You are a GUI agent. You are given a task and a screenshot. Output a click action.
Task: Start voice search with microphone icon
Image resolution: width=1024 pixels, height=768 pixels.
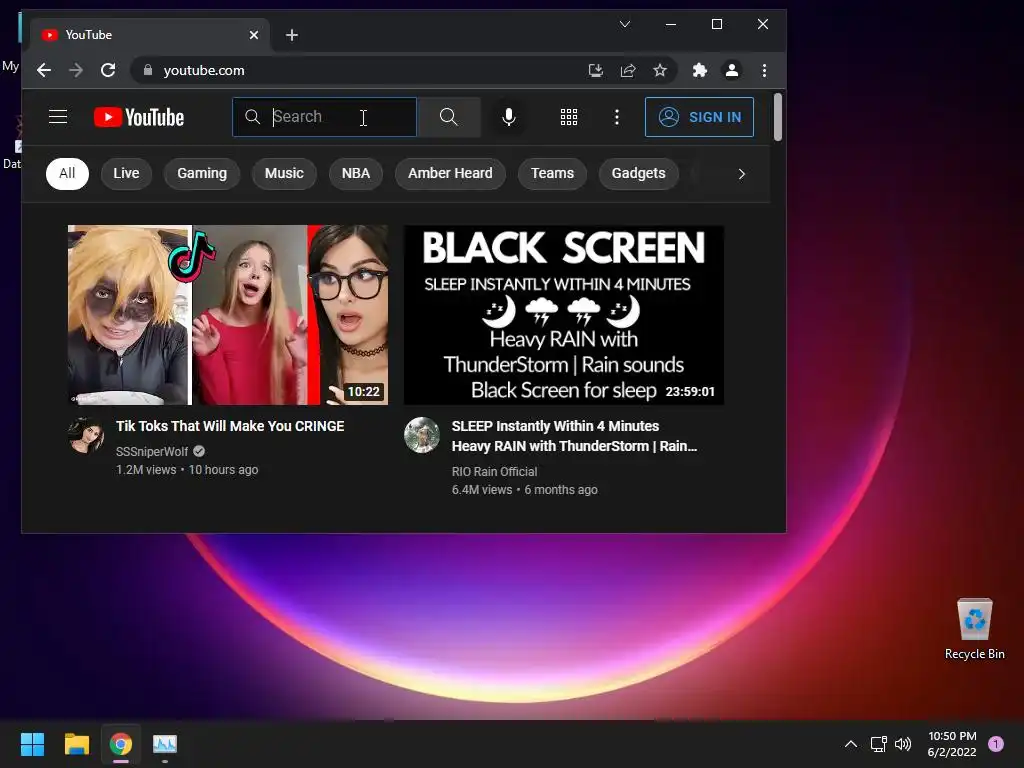tap(509, 117)
